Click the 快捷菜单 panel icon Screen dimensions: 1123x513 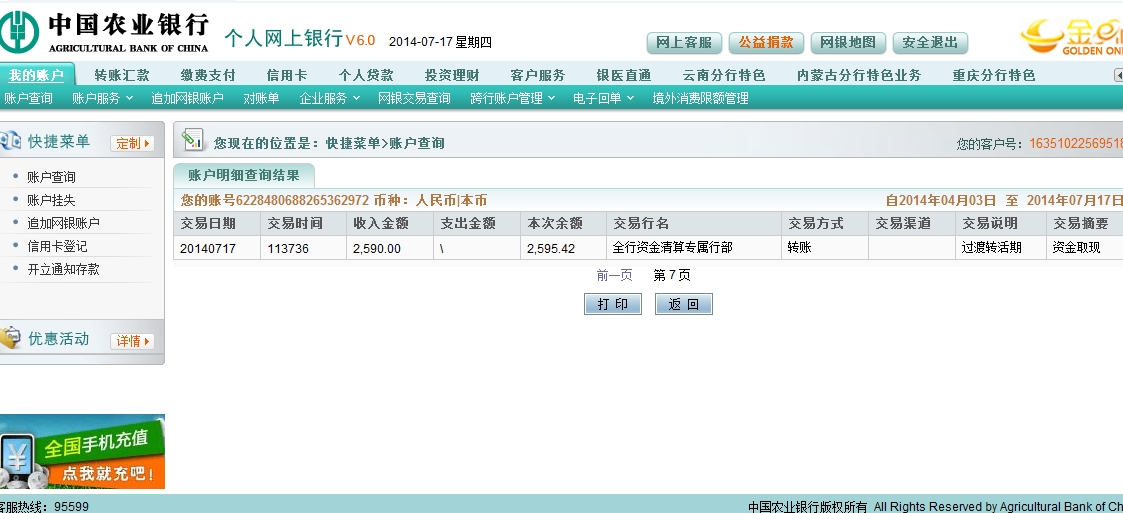click(x=10, y=142)
